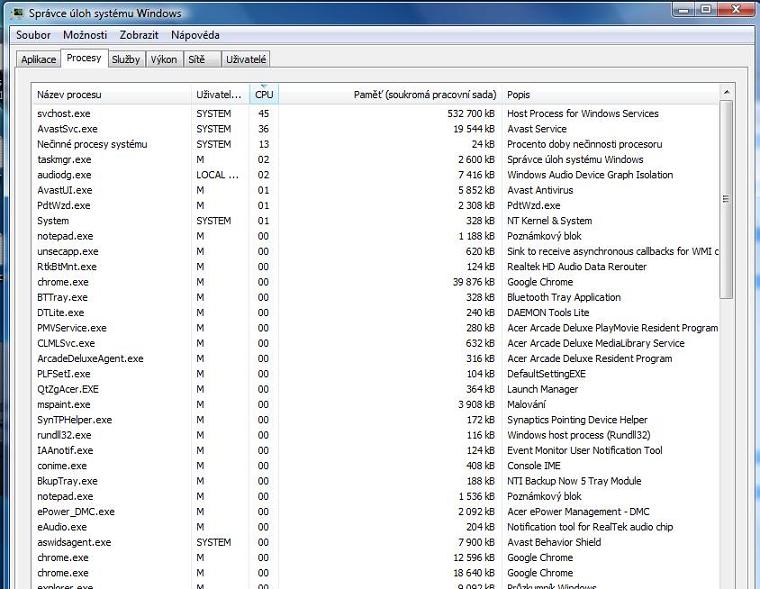Select the conime.exe process
The width and height of the screenshot is (760, 589).
coord(376,466)
